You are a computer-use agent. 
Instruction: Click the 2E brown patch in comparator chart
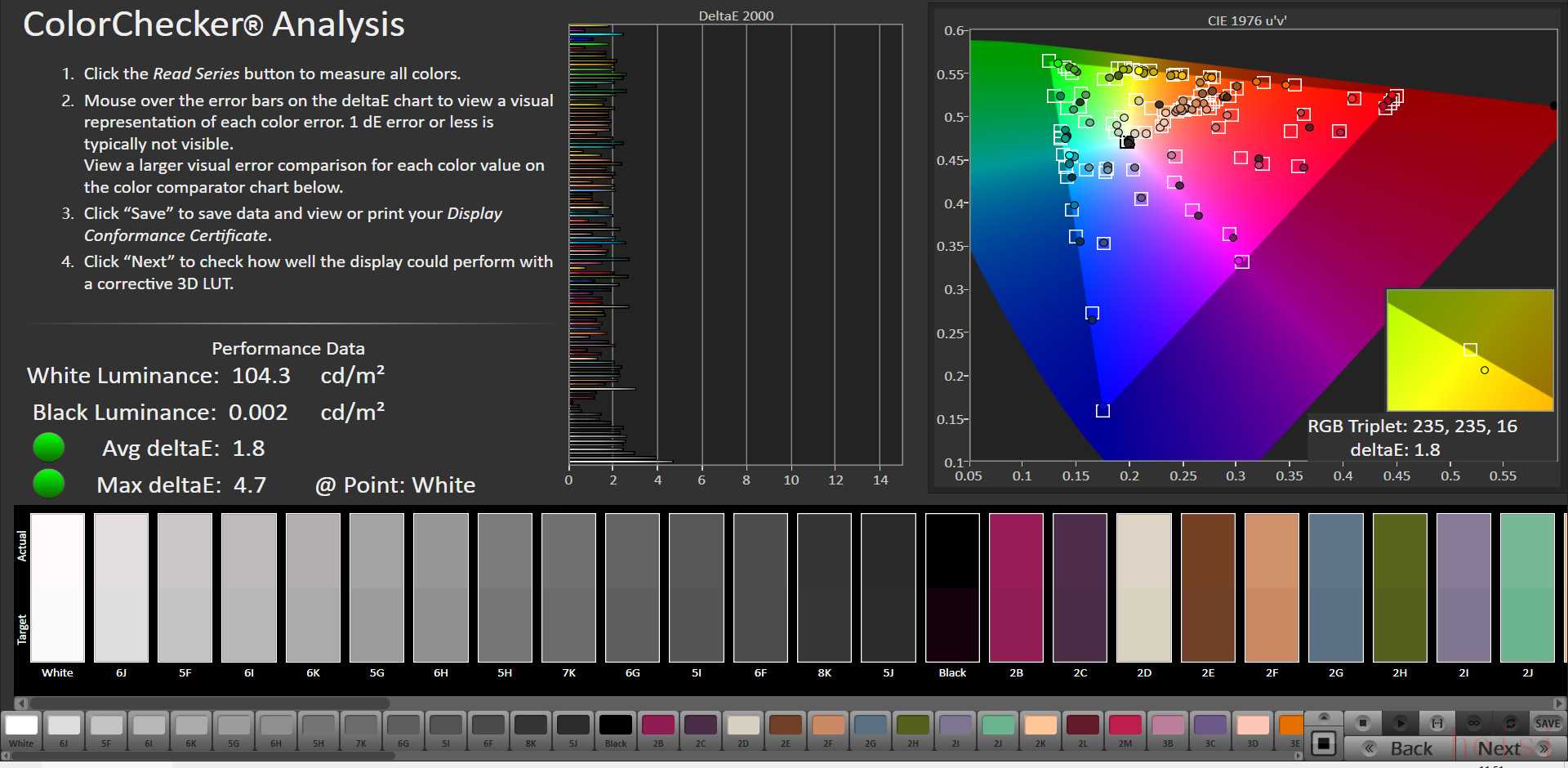(1208, 587)
